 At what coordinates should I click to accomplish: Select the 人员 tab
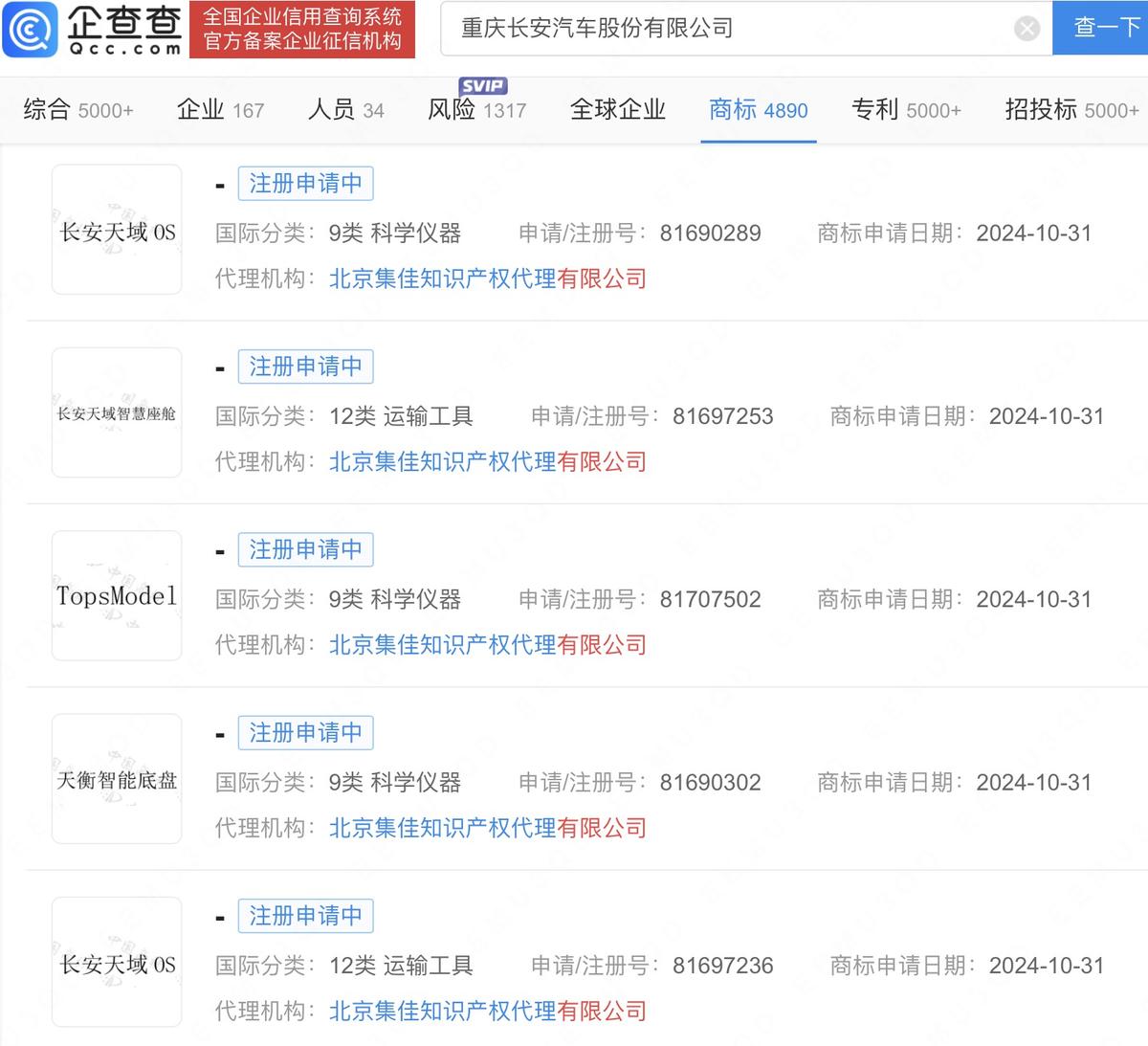tap(344, 109)
